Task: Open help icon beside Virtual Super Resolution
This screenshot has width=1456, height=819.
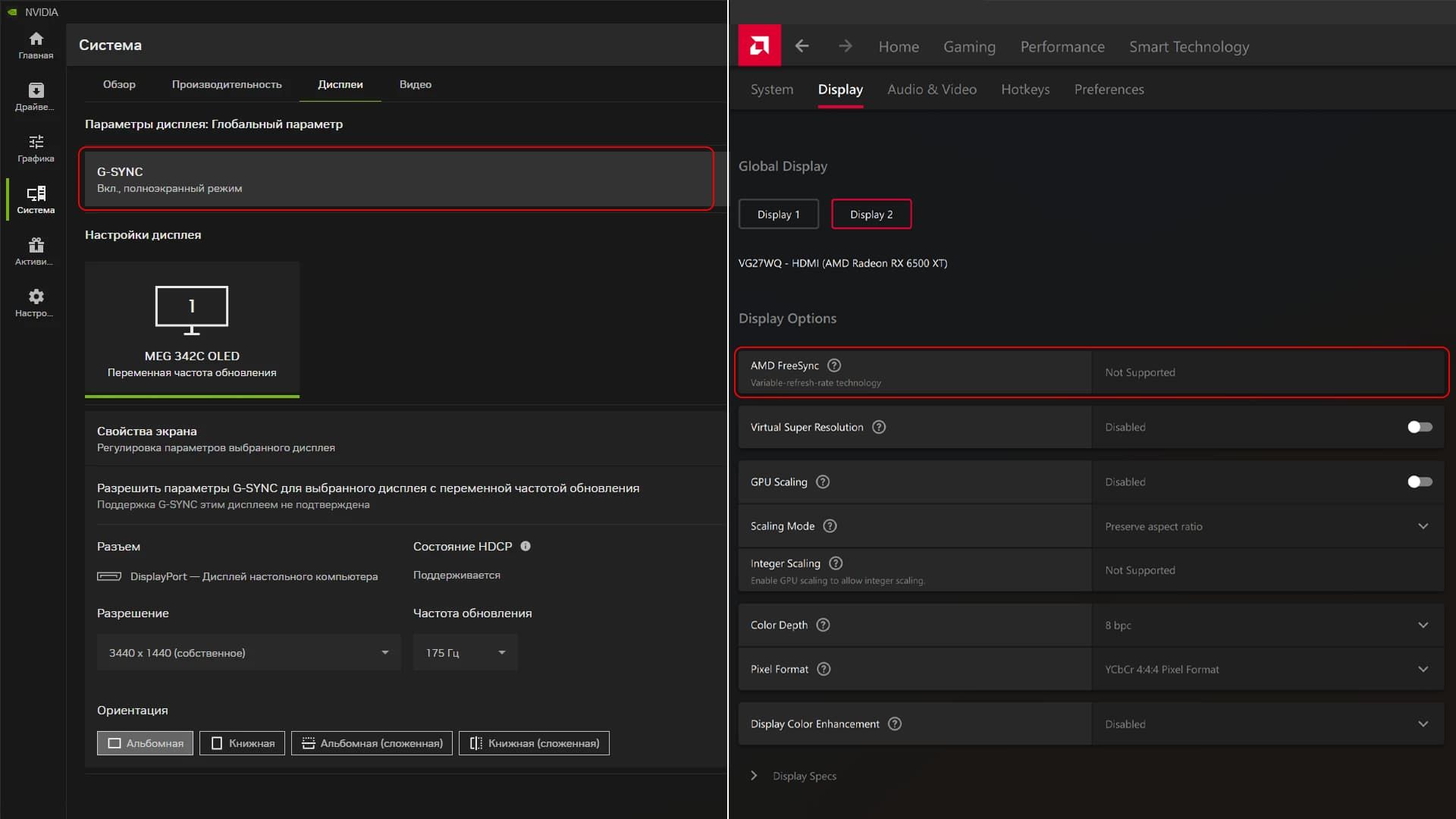Action: coord(879,427)
